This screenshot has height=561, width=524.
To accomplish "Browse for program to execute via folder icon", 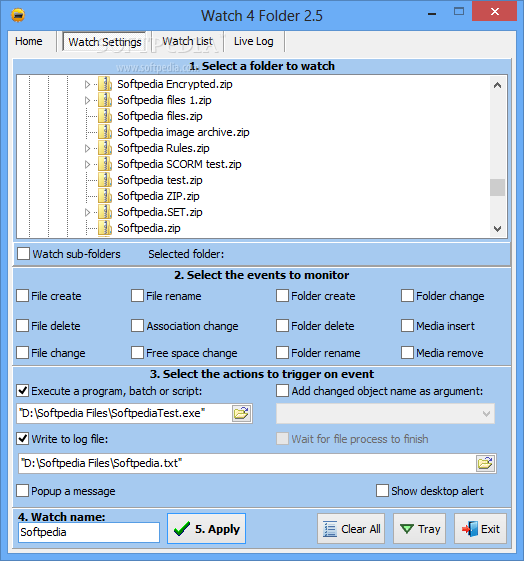I will (x=242, y=414).
